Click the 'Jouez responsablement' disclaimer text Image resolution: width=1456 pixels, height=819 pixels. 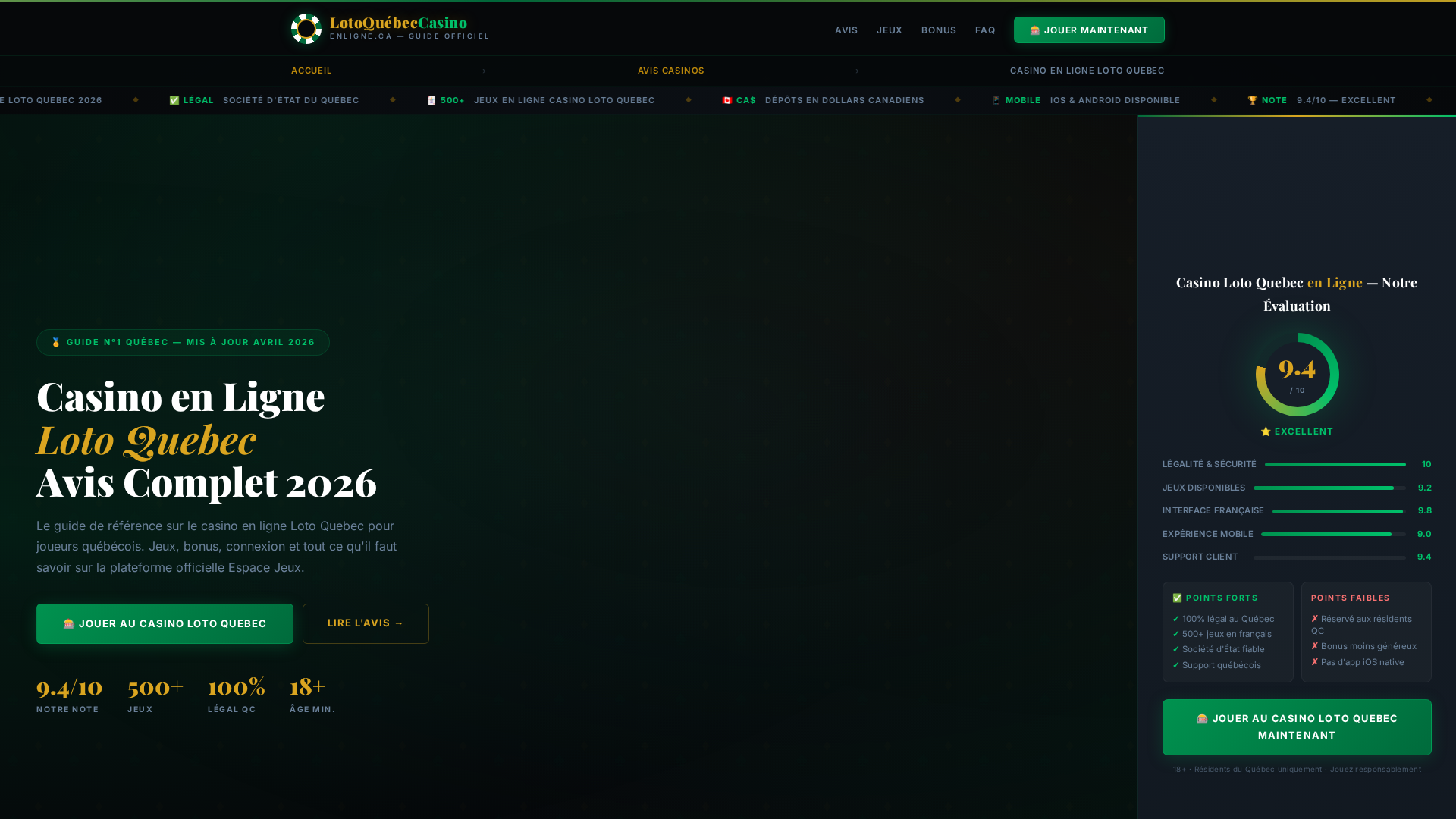pos(1376,770)
